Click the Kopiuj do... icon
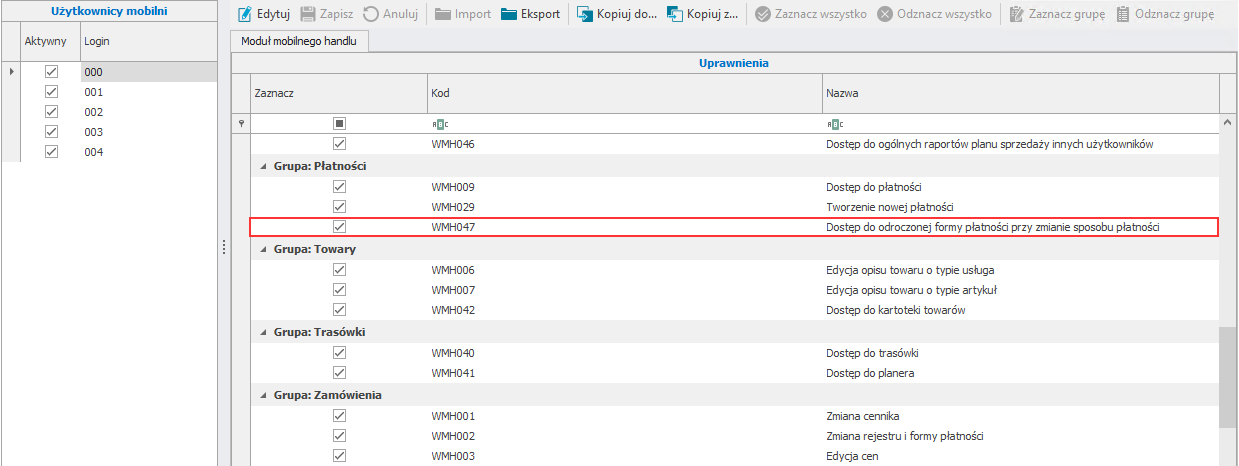This screenshot has width=1239, height=466. click(x=585, y=15)
